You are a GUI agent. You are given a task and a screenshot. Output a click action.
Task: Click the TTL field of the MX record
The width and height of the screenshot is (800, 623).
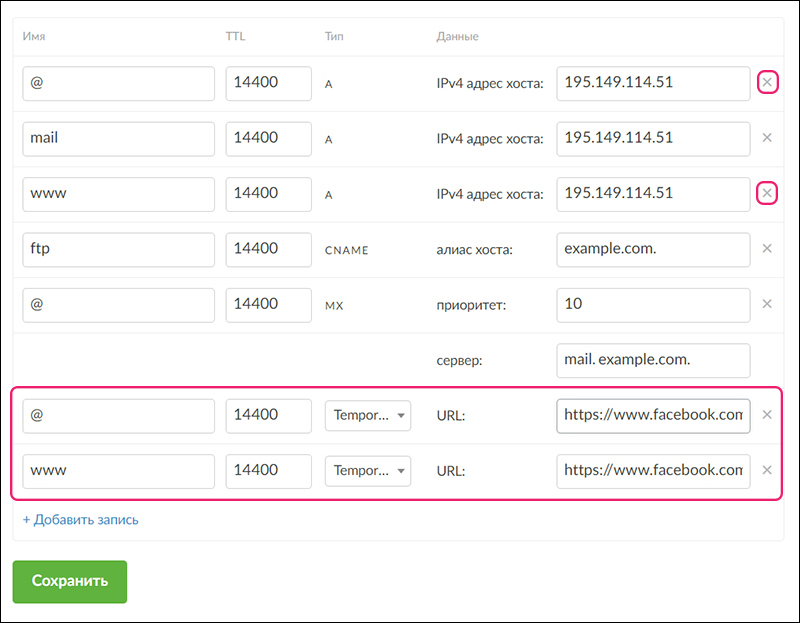pyautogui.click(x=268, y=304)
